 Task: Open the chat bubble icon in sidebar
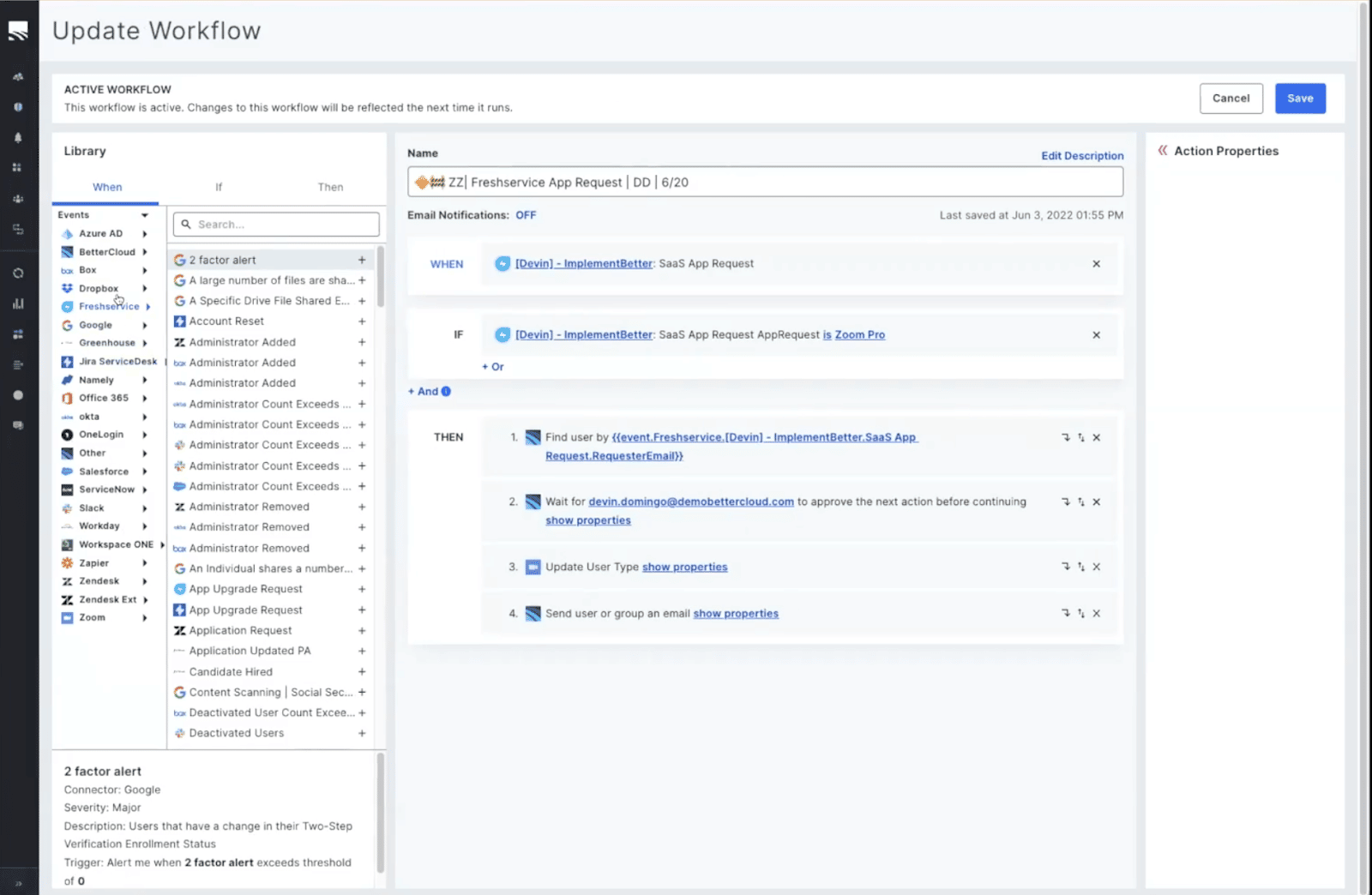pos(18,425)
